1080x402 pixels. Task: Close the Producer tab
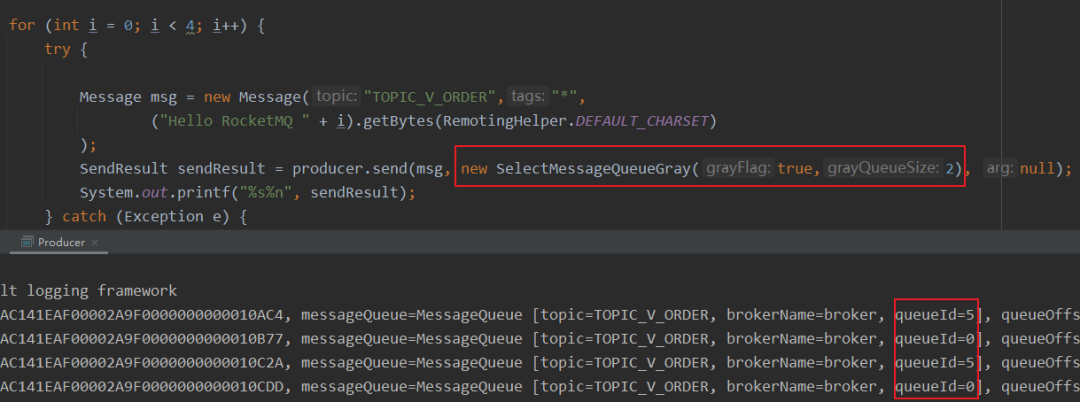pyautogui.click(x=95, y=242)
